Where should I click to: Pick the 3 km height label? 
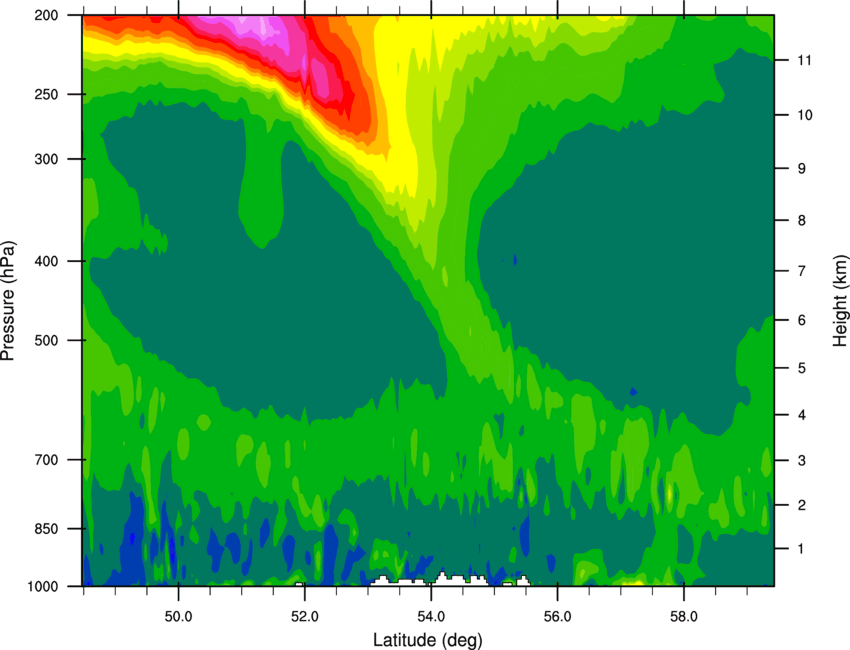[802, 460]
